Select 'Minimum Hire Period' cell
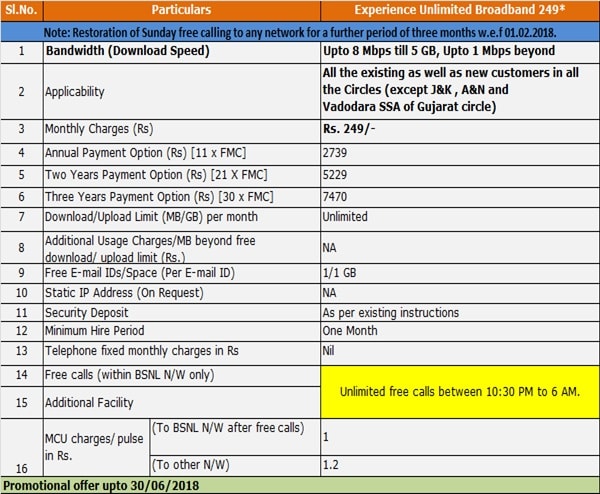This screenshot has height=494, width=600. click(182, 331)
